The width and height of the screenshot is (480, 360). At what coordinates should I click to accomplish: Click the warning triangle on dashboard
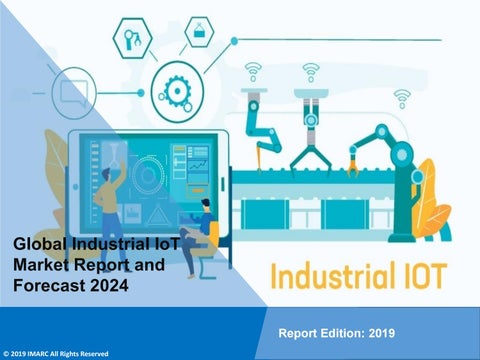click(x=159, y=215)
